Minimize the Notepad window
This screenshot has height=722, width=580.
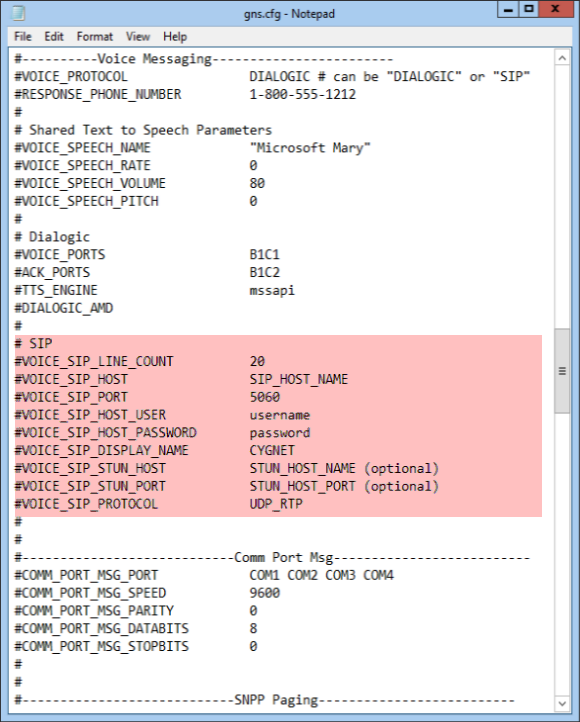tap(508, 9)
